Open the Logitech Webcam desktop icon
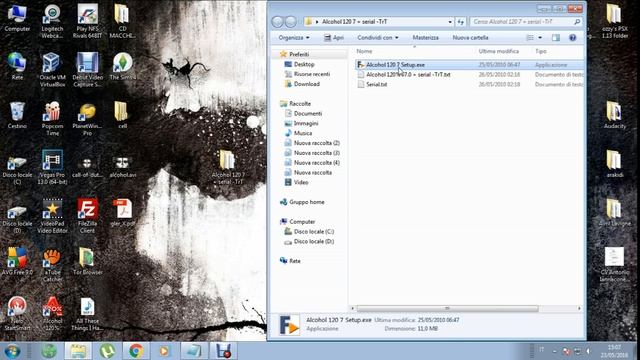 [x=52, y=21]
